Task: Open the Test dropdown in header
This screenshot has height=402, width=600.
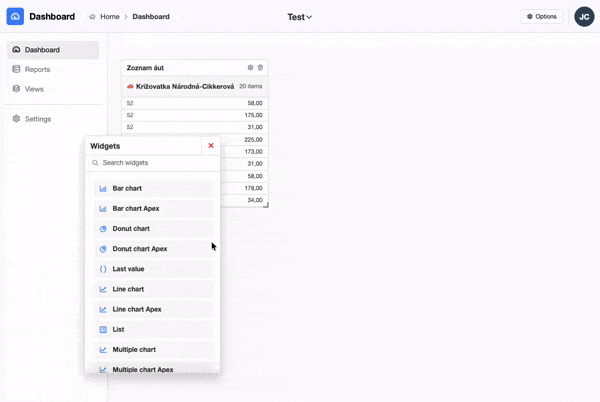Action: pos(300,17)
